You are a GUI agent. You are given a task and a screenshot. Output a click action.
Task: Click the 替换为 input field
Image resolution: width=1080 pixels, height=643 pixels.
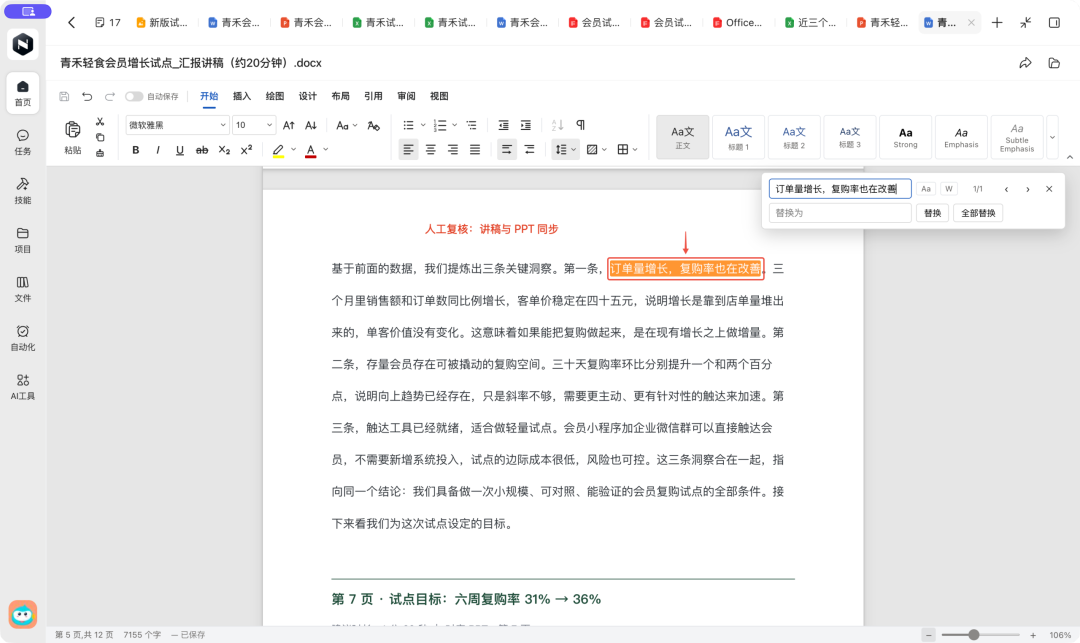click(840, 213)
